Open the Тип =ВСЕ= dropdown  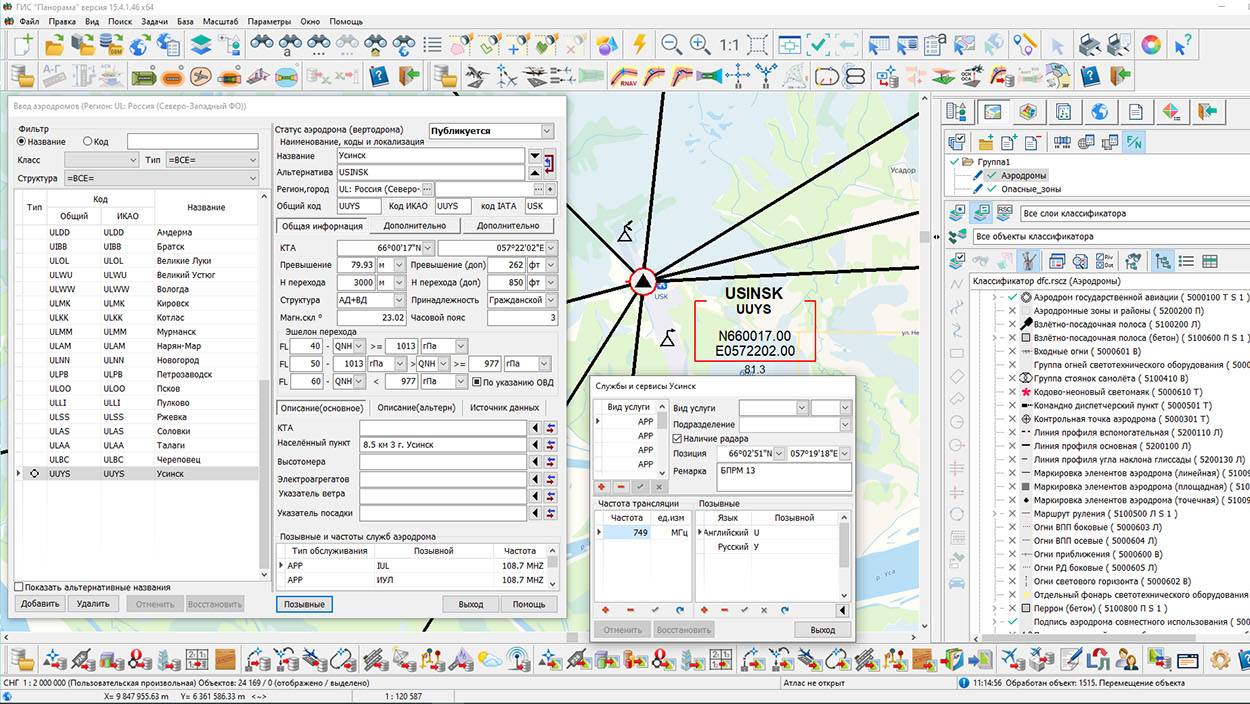(x=251, y=160)
